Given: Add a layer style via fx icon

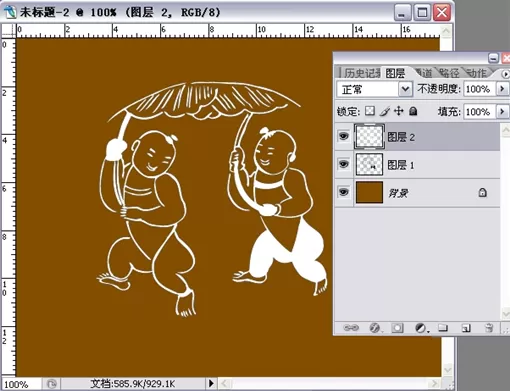Looking at the screenshot, I should pyautogui.click(x=375, y=328).
